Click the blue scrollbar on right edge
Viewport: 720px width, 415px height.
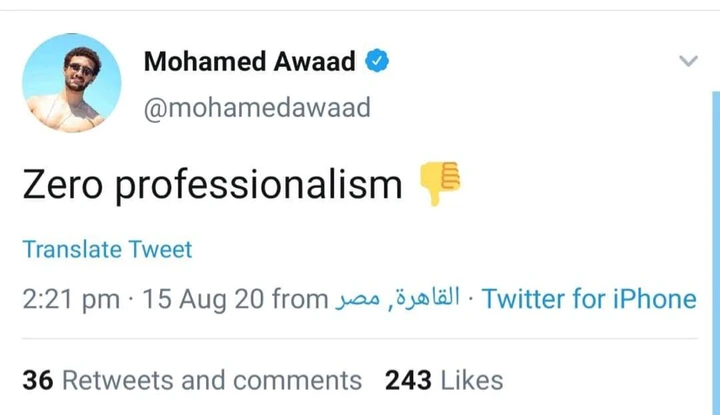pos(716,252)
